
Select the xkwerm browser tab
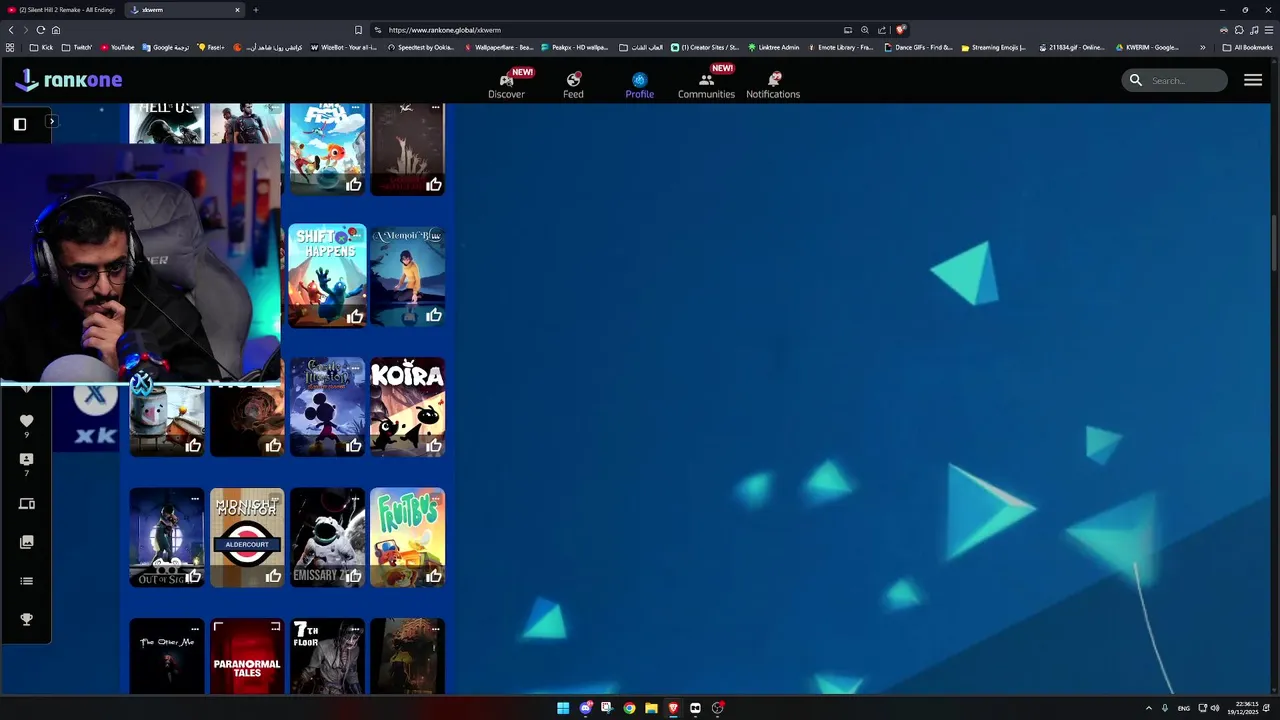pos(185,10)
